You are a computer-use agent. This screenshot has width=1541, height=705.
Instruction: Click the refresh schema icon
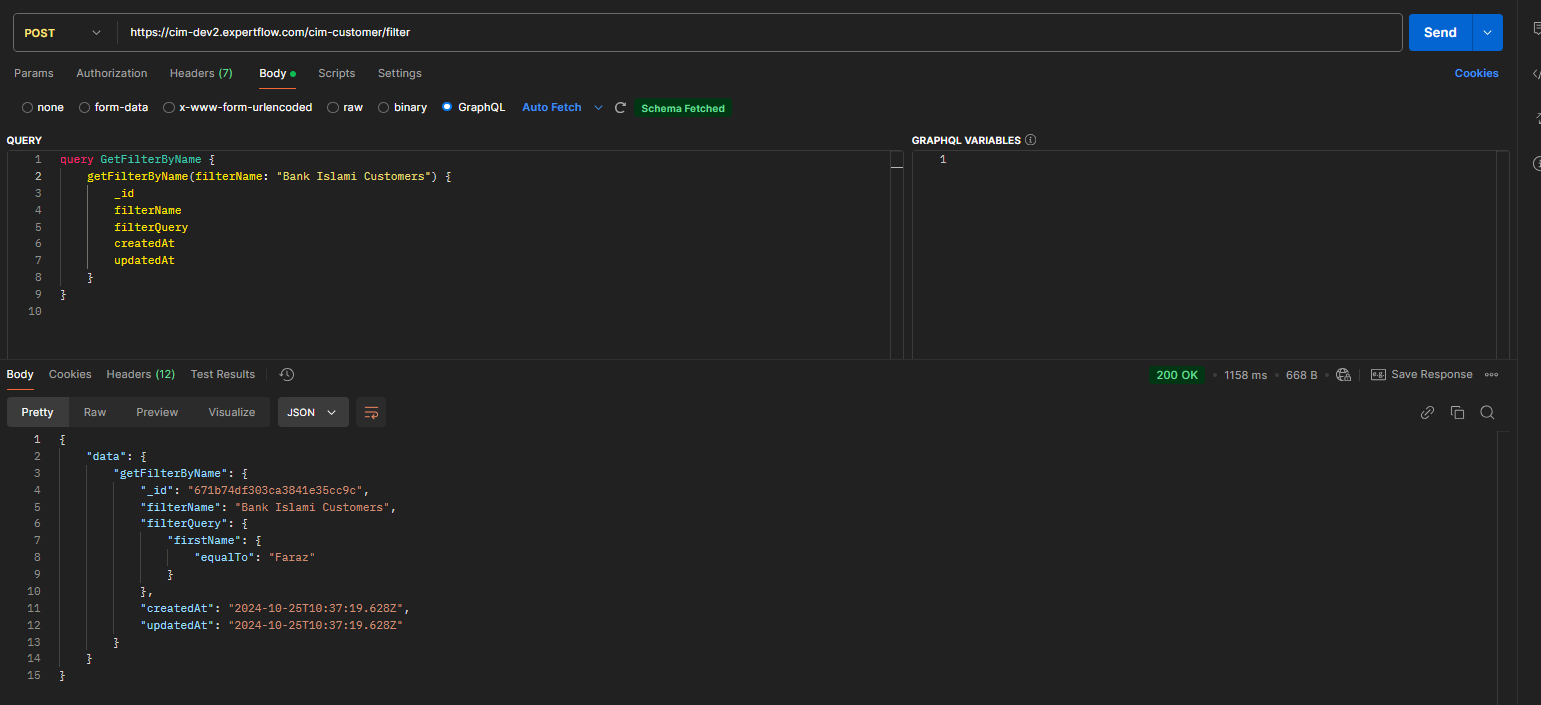pyautogui.click(x=620, y=108)
